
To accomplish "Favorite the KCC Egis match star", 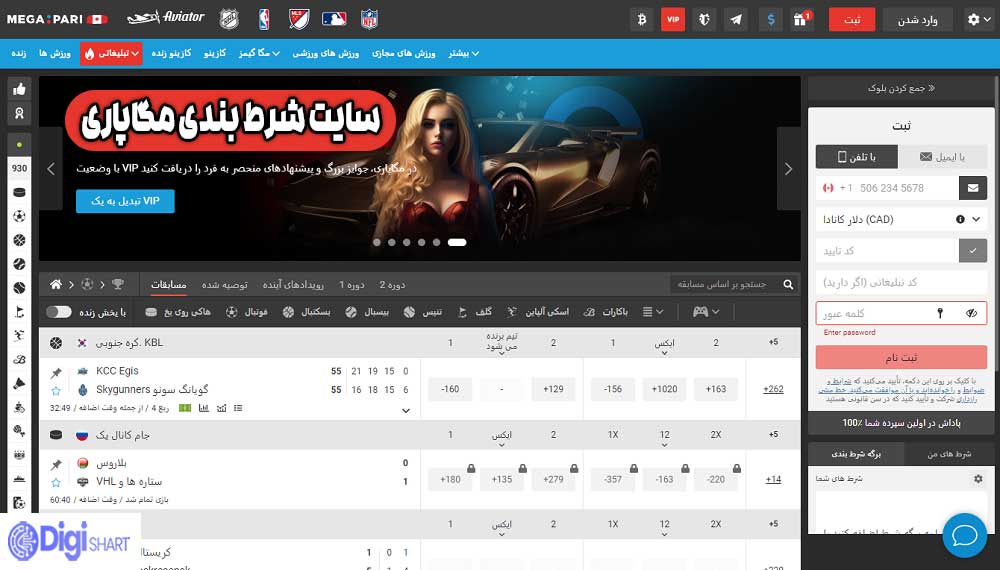I will point(56,390).
